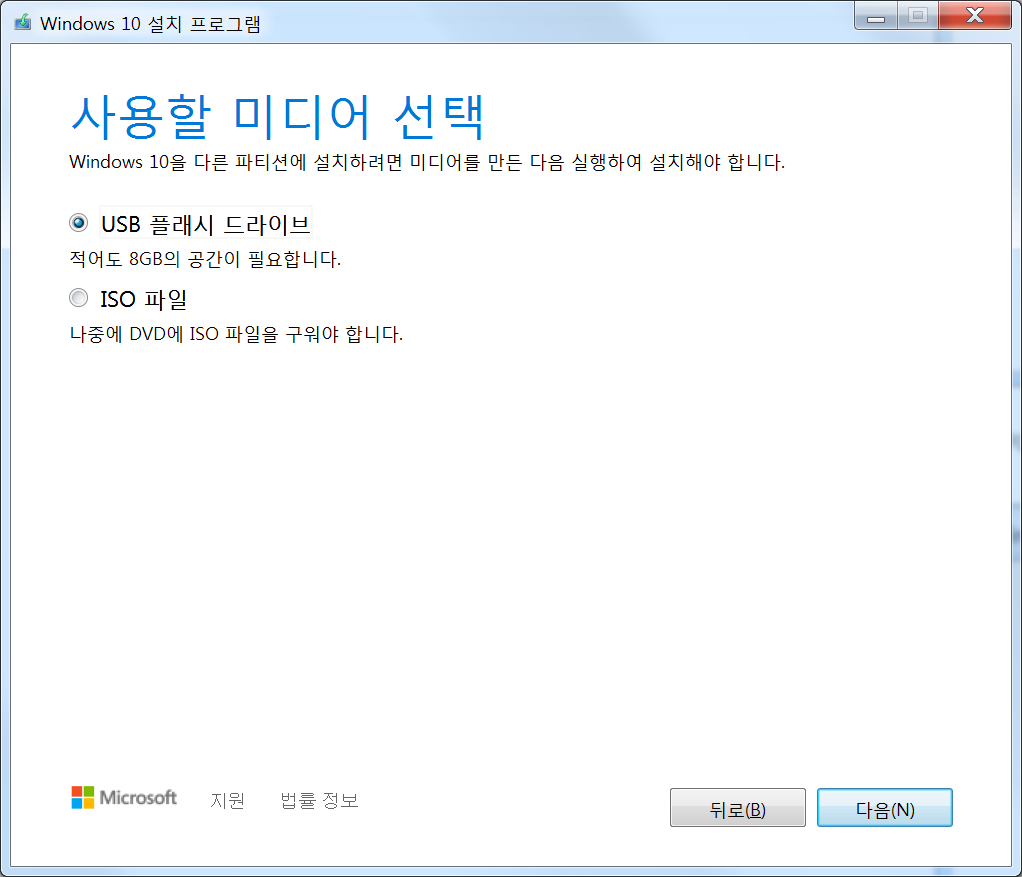The image size is (1022, 877).
Task: Minimize the Windows 10 설치 프로그램 window
Action: pos(877,17)
